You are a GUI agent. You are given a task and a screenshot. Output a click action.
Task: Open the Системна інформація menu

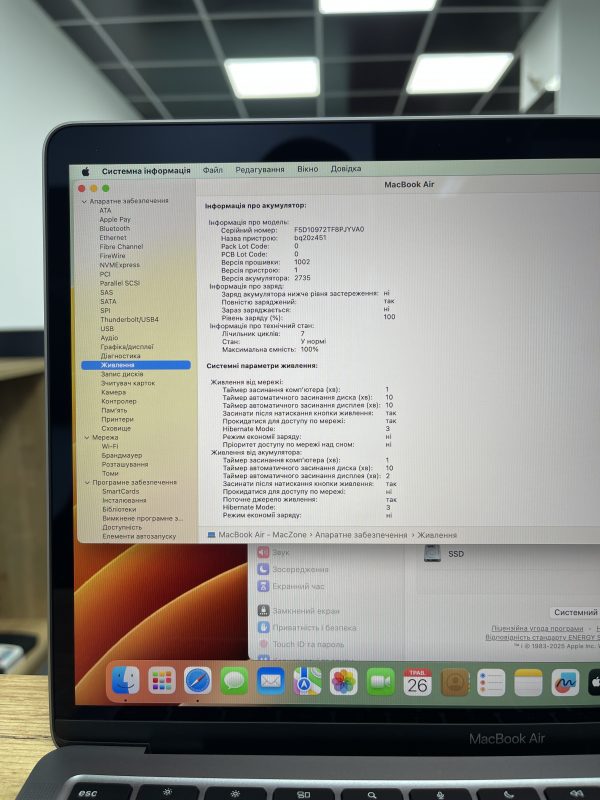146,171
